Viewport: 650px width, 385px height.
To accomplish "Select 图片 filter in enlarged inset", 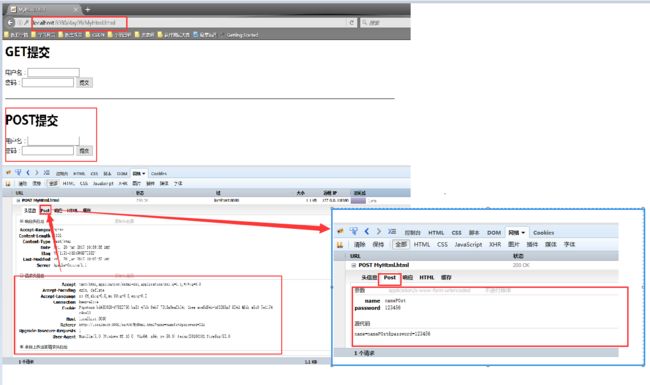I will tap(514, 245).
